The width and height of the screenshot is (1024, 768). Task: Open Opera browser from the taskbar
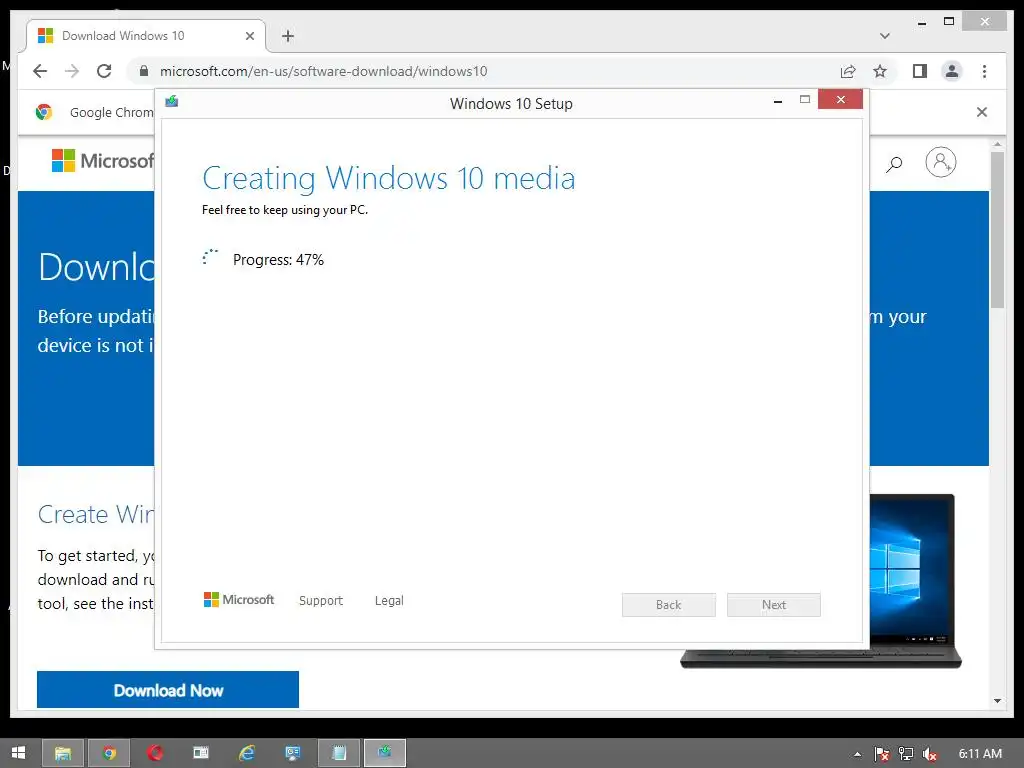155,753
